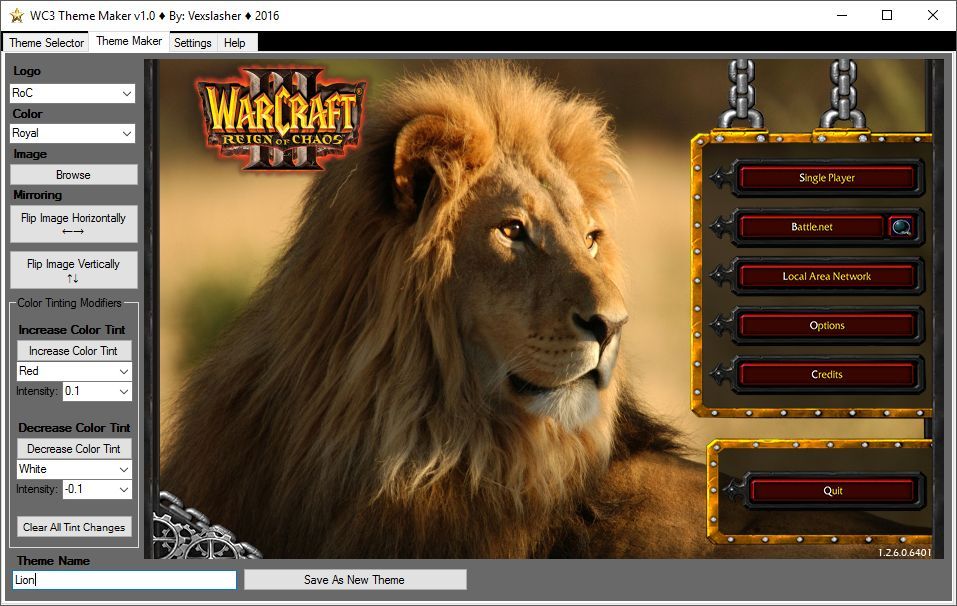957x606 pixels.
Task: Flip Image Vertically
Action: (x=73, y=270)
